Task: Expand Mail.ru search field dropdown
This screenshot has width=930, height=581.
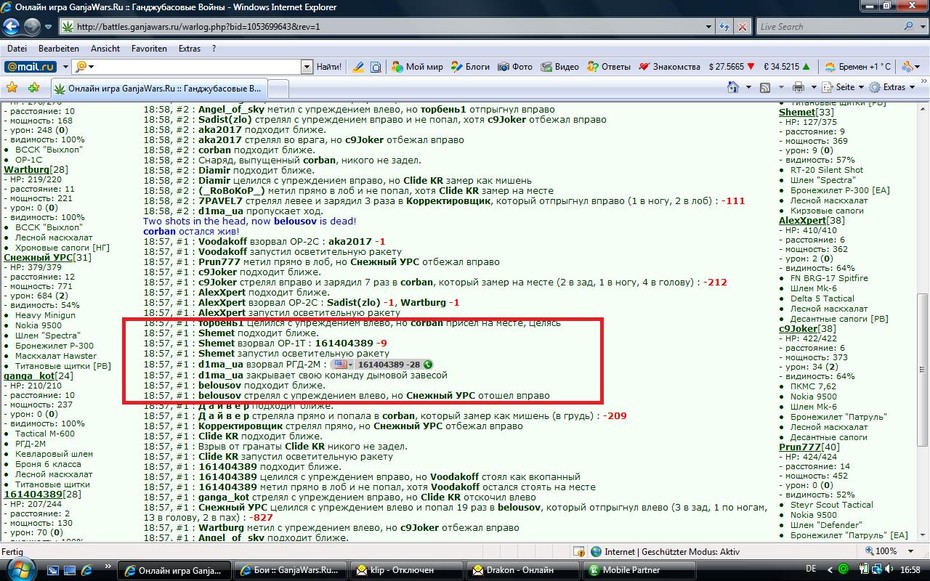Action: [x=307, y=67]
